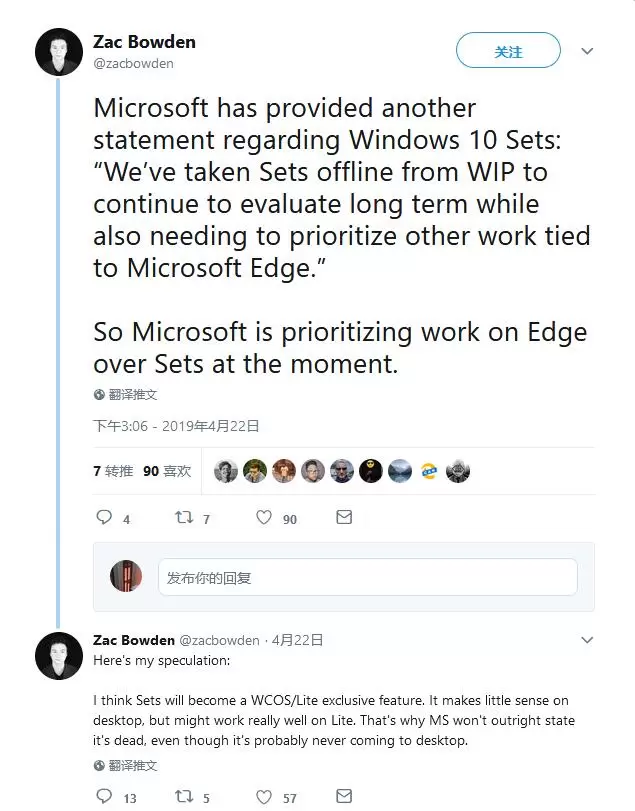Click the envelope message icon under main tweet

point(344,518)
